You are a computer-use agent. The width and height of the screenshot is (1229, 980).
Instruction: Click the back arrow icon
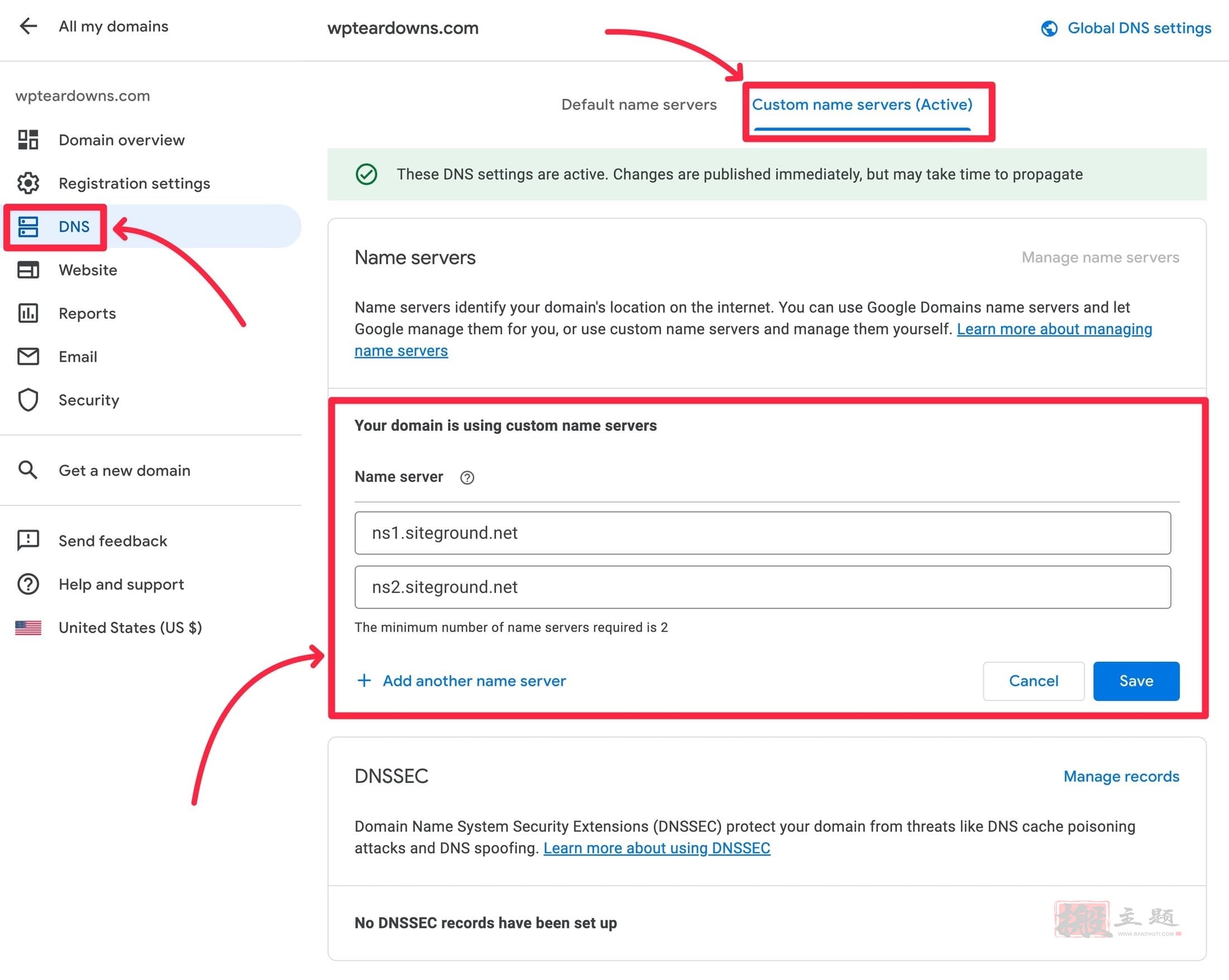[28, 26]
